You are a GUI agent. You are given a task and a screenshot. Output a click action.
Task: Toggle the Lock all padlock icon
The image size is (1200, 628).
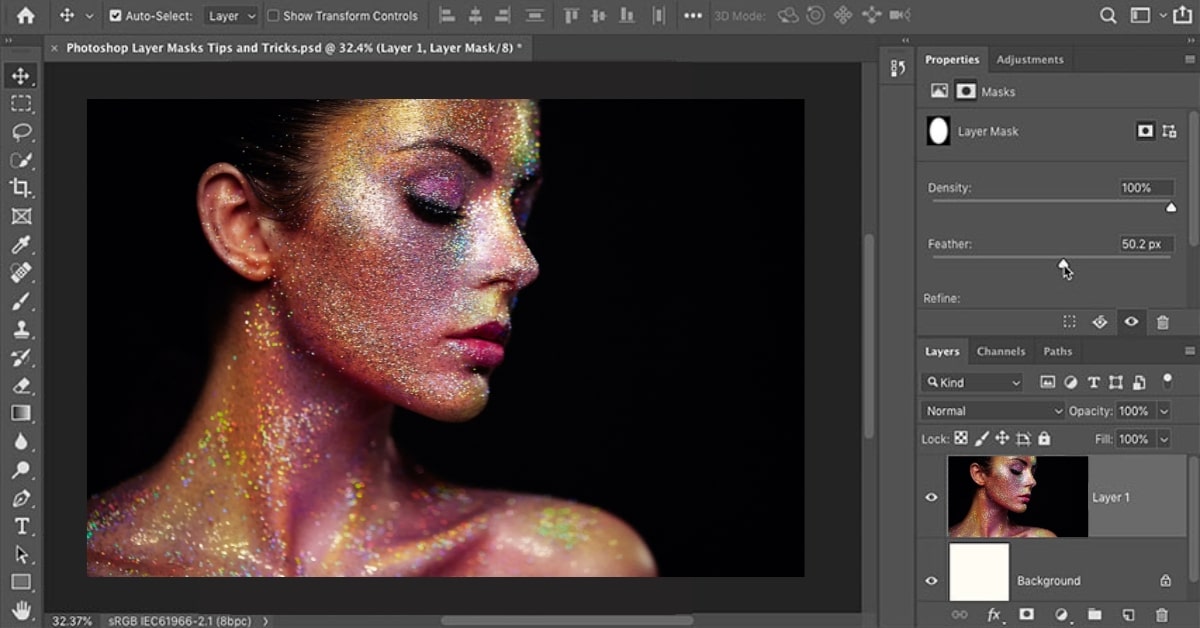pyautogui.click(x=1044, y=439)
